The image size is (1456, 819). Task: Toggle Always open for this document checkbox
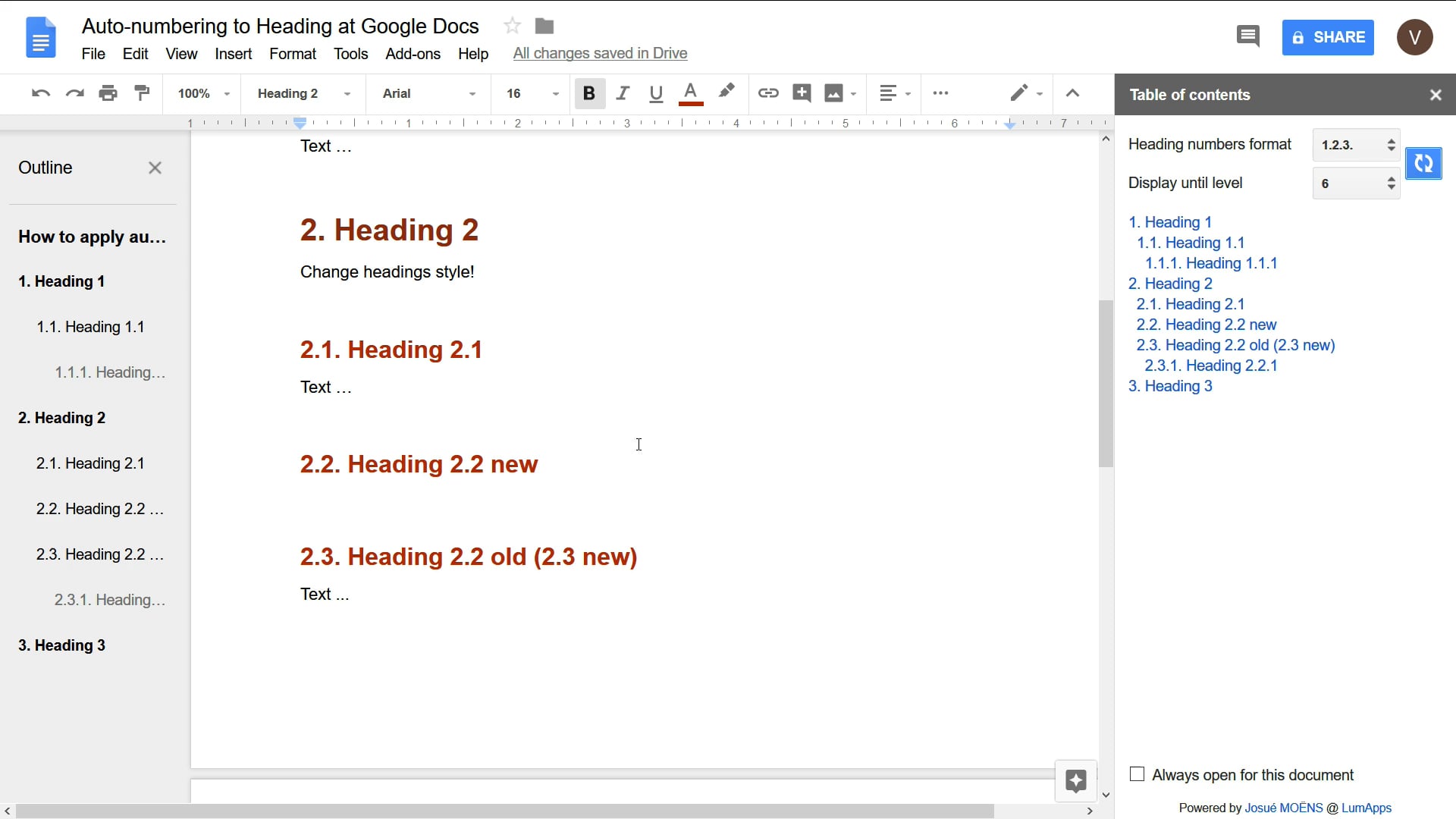click(x=1136, y=775)
